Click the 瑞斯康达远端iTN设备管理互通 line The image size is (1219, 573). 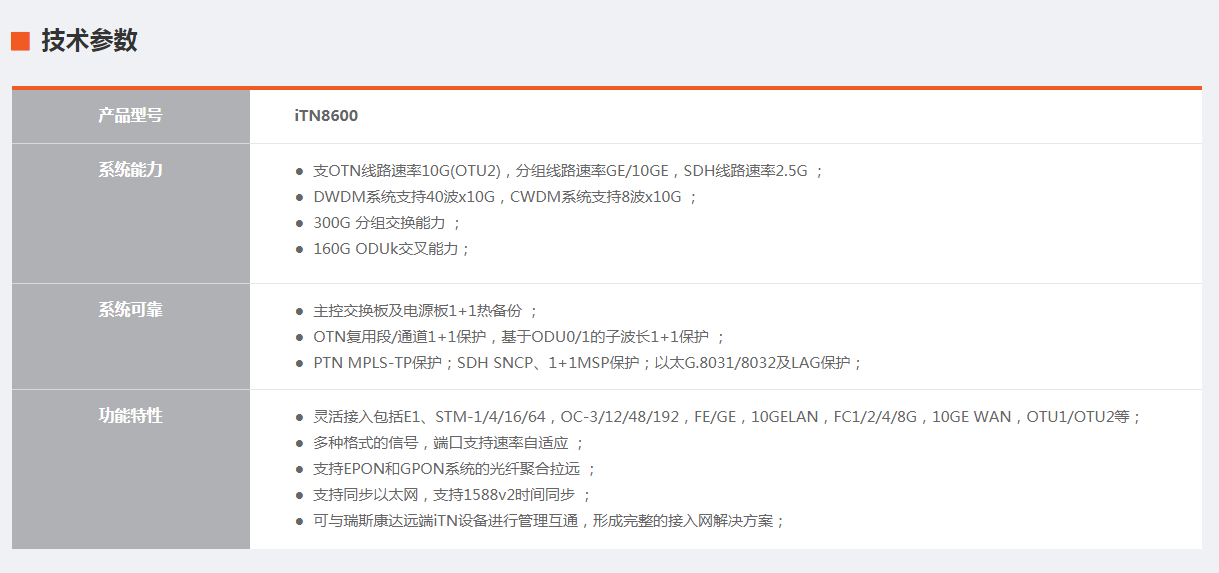coord(549,521)
